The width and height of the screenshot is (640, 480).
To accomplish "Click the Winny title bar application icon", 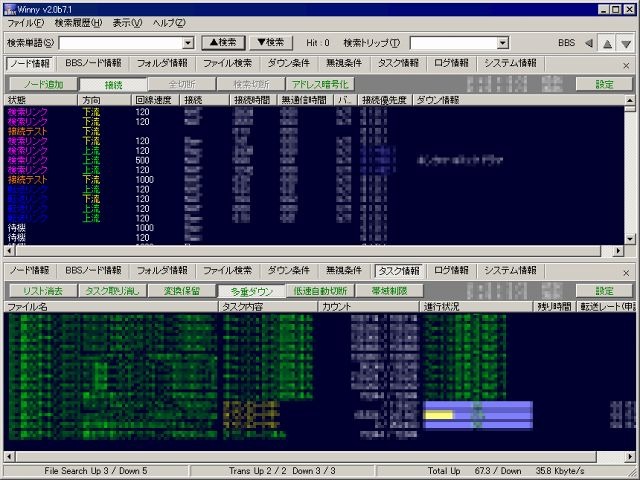I will 9,9.
